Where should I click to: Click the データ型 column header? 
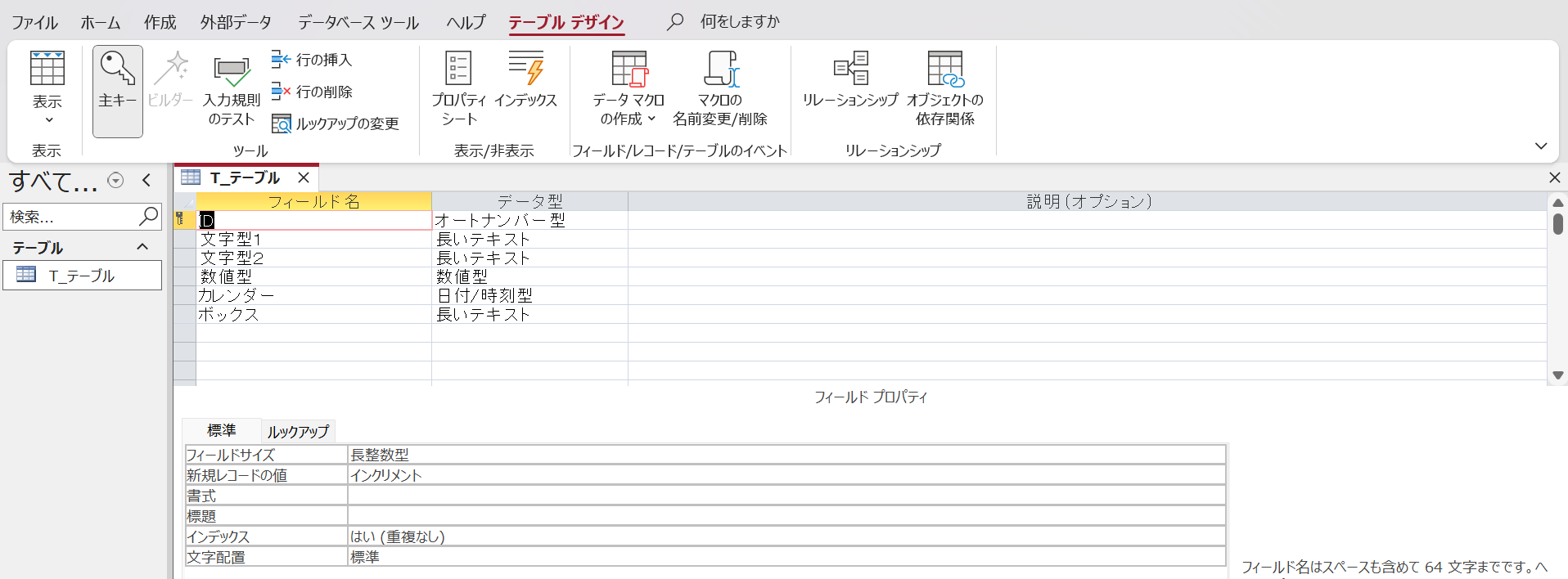[529, 201]
